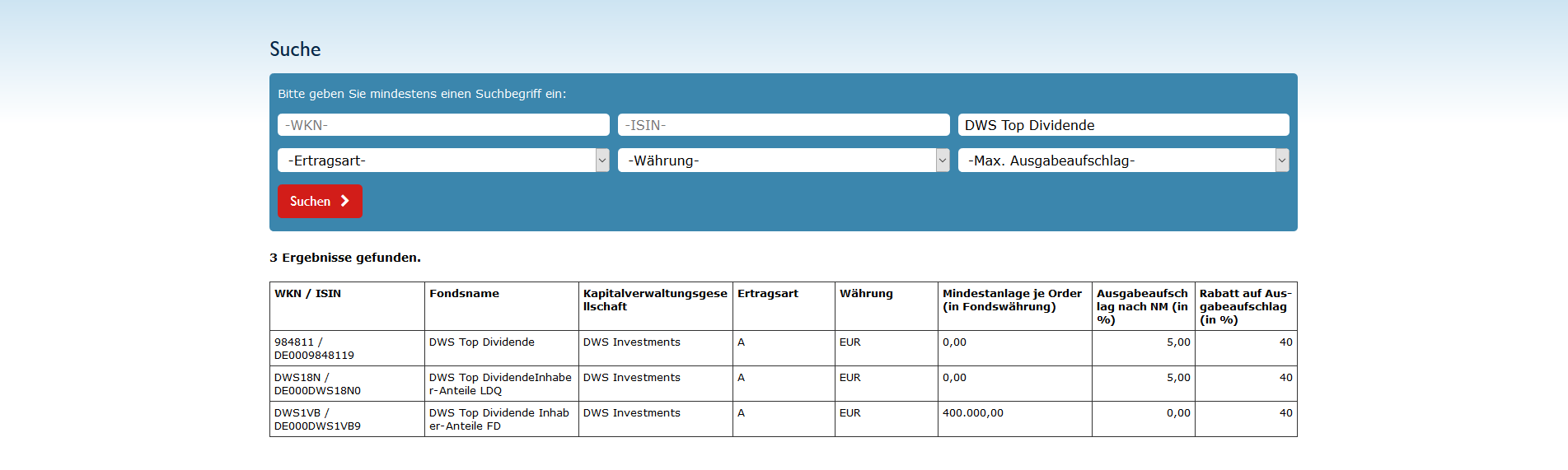
Task: Click fund name DWS Top Dividende in first table row
Action: click(481, 342)
